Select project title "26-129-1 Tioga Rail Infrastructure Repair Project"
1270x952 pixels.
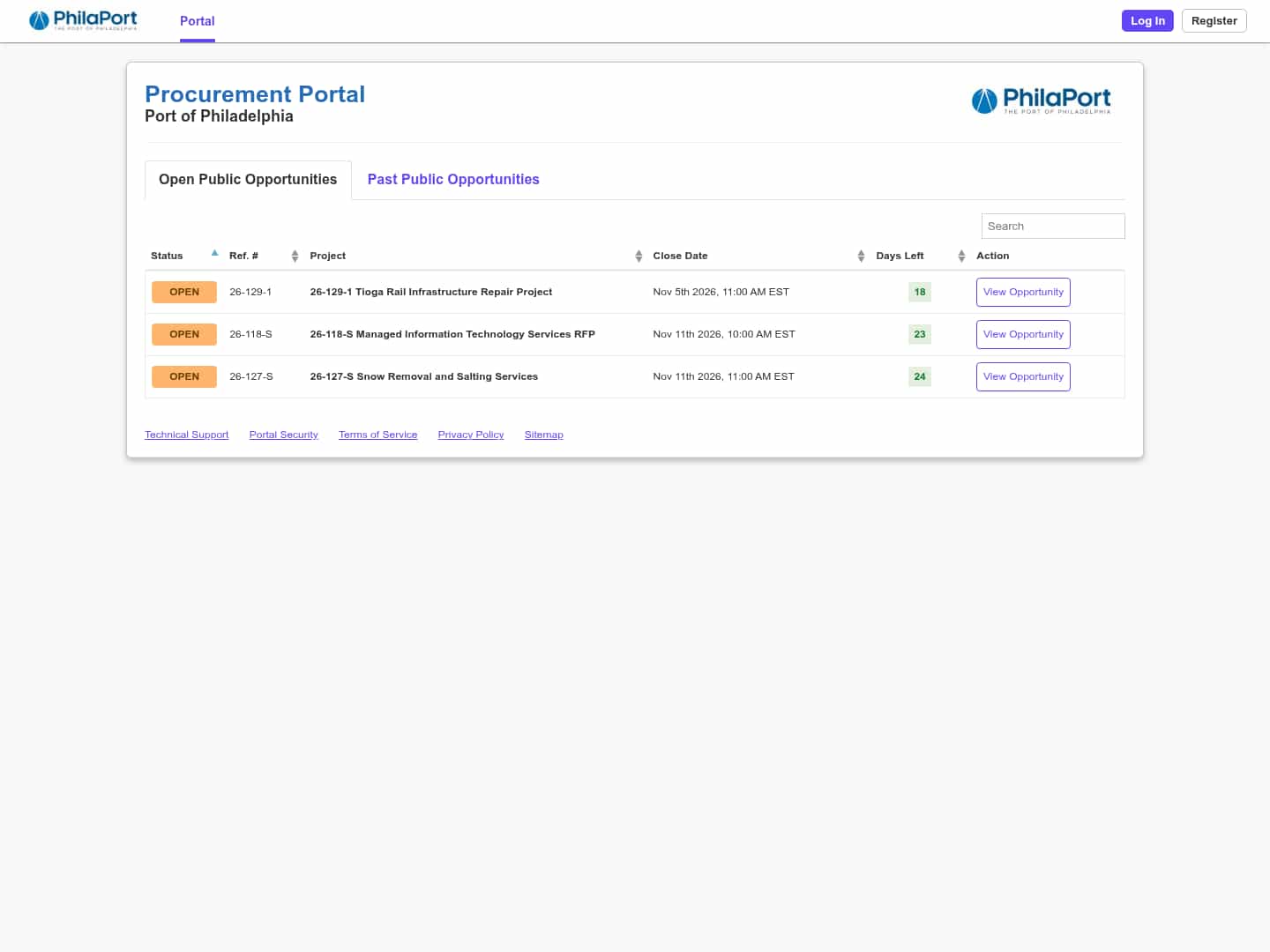[x=431, y=292]
